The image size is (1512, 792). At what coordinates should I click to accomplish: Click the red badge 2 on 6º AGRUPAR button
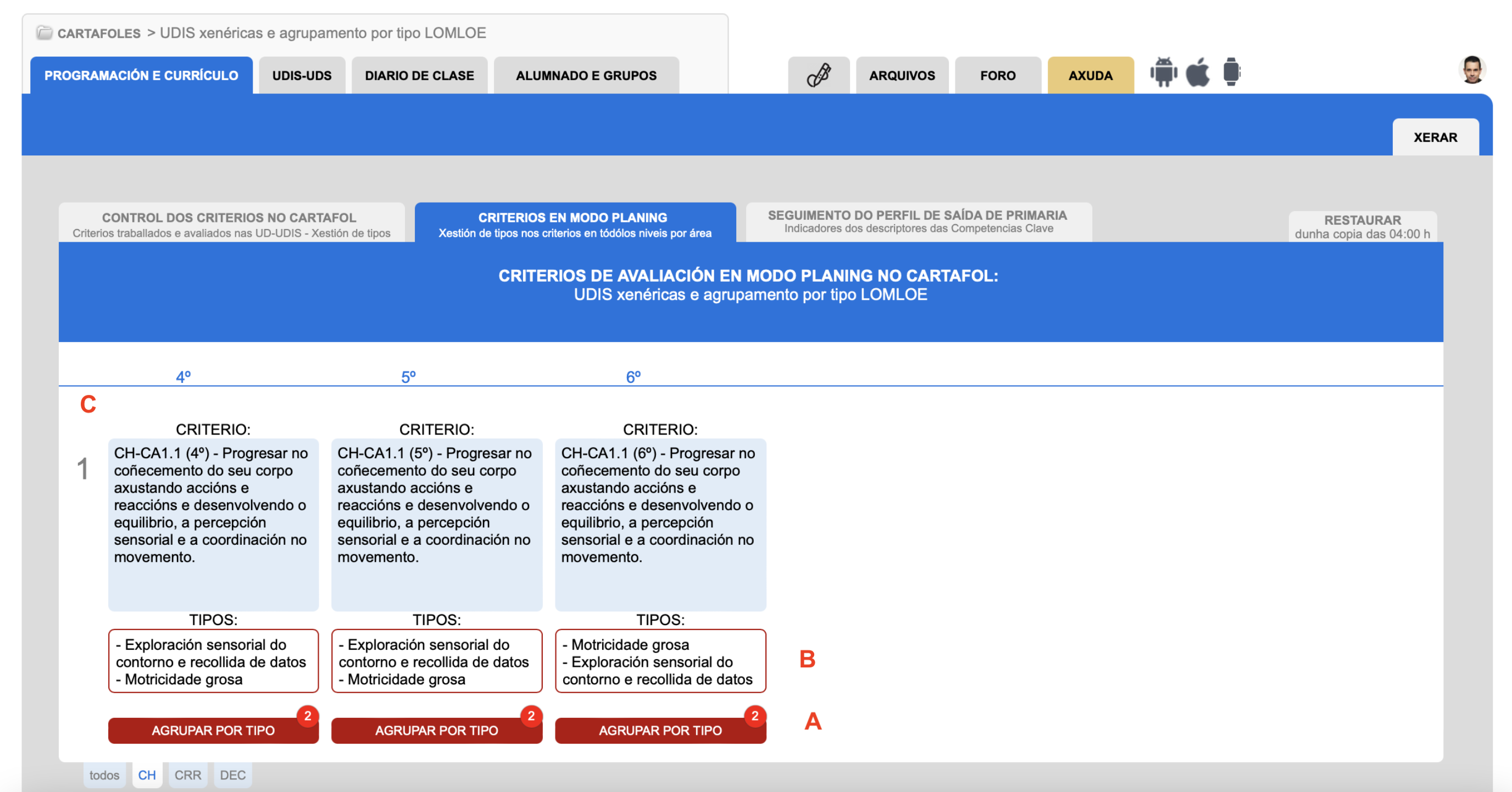(755, 716)
